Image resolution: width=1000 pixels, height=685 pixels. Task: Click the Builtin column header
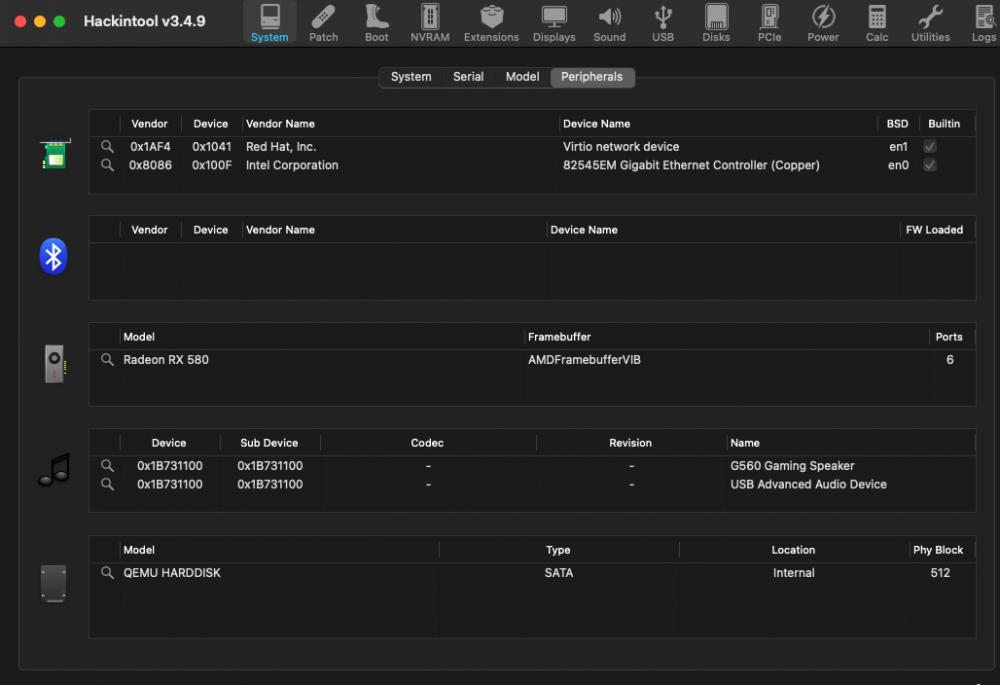[x=944, y=124]
